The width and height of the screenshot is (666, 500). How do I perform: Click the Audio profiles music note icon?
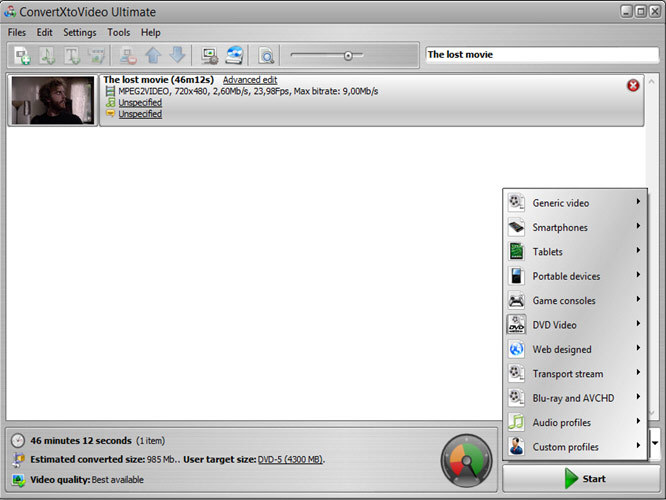[516, 422]
